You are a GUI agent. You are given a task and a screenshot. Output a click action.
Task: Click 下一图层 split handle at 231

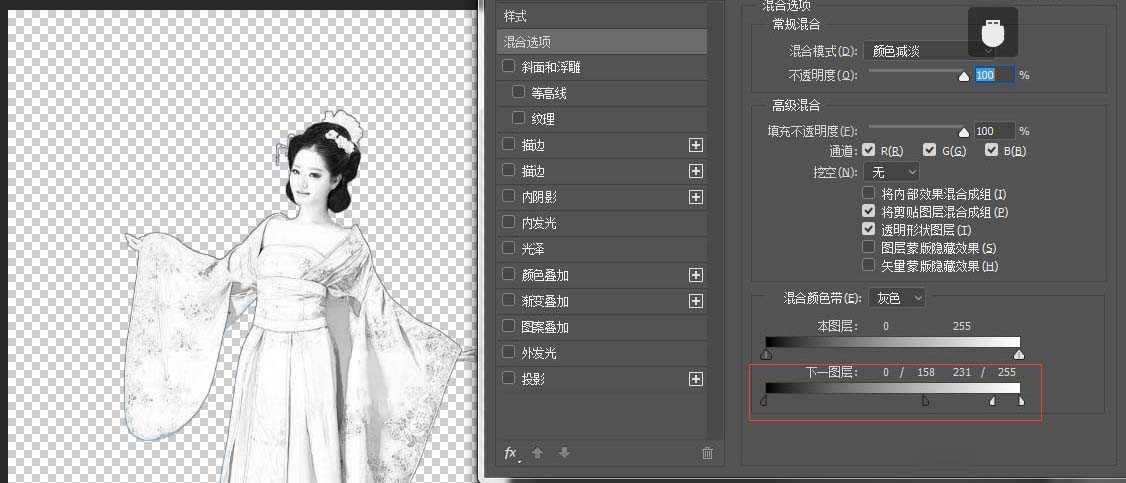[x=993, y=400]
